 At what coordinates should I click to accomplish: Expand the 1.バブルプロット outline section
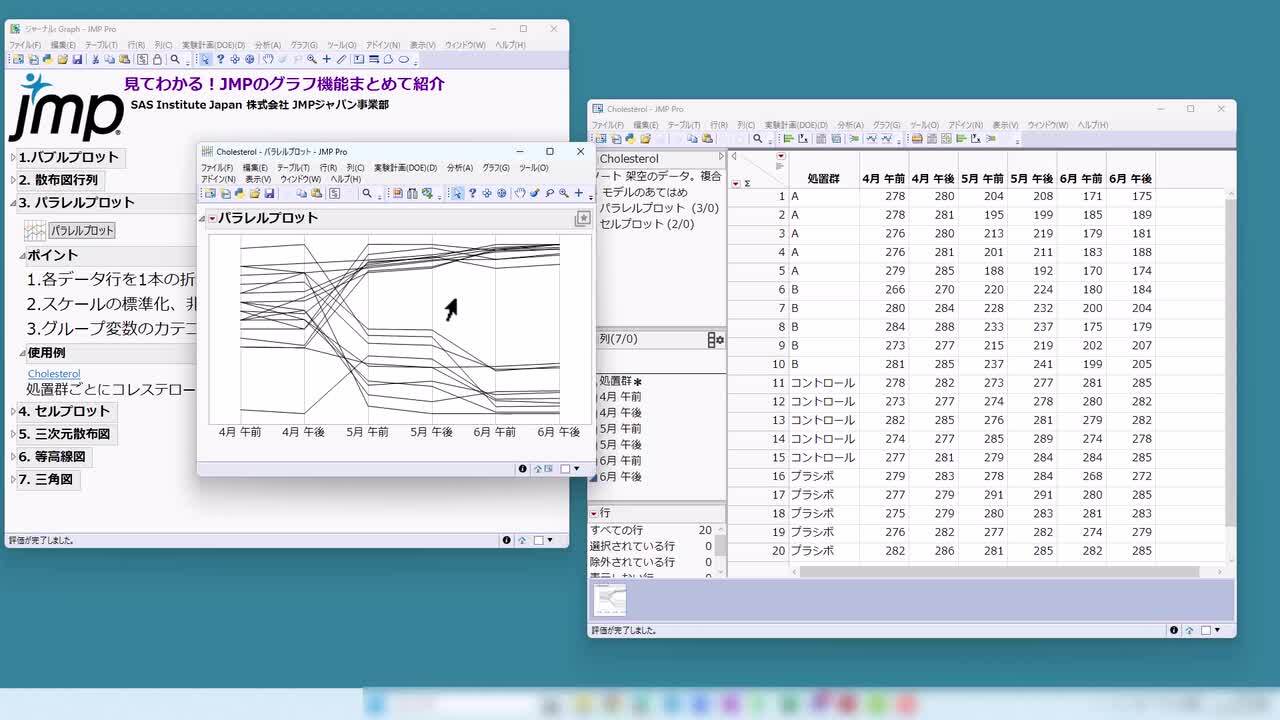(14, 157)
